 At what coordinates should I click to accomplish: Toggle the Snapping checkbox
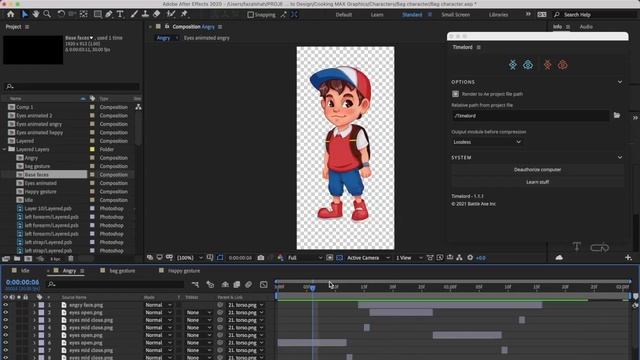(251, 15)
